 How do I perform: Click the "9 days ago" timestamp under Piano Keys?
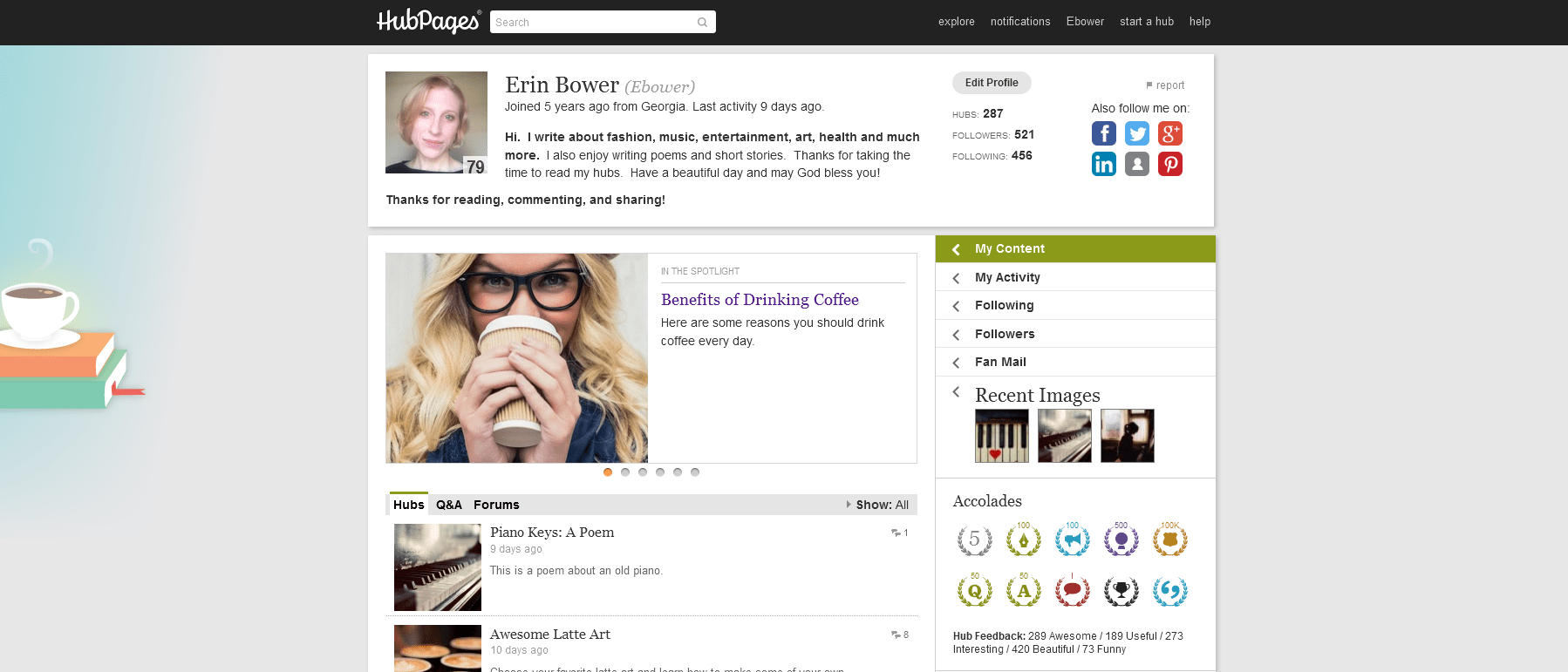pyautogui.click(x=516, y=549)
